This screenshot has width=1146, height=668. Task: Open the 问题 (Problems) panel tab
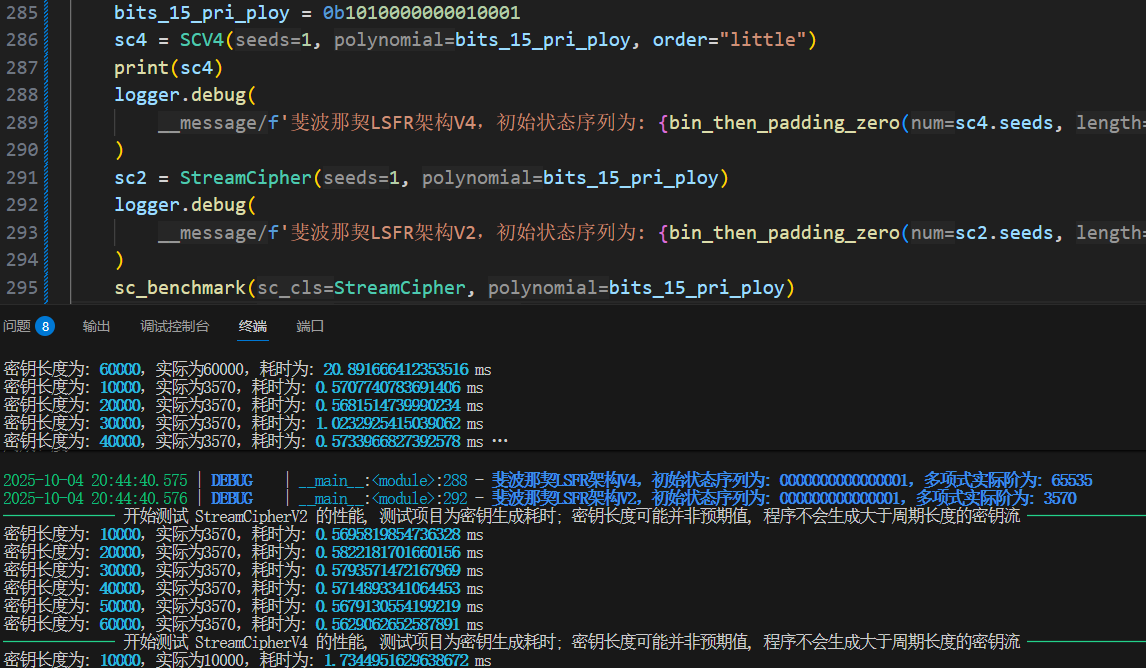pyautogui.click(x=17, y=326)
